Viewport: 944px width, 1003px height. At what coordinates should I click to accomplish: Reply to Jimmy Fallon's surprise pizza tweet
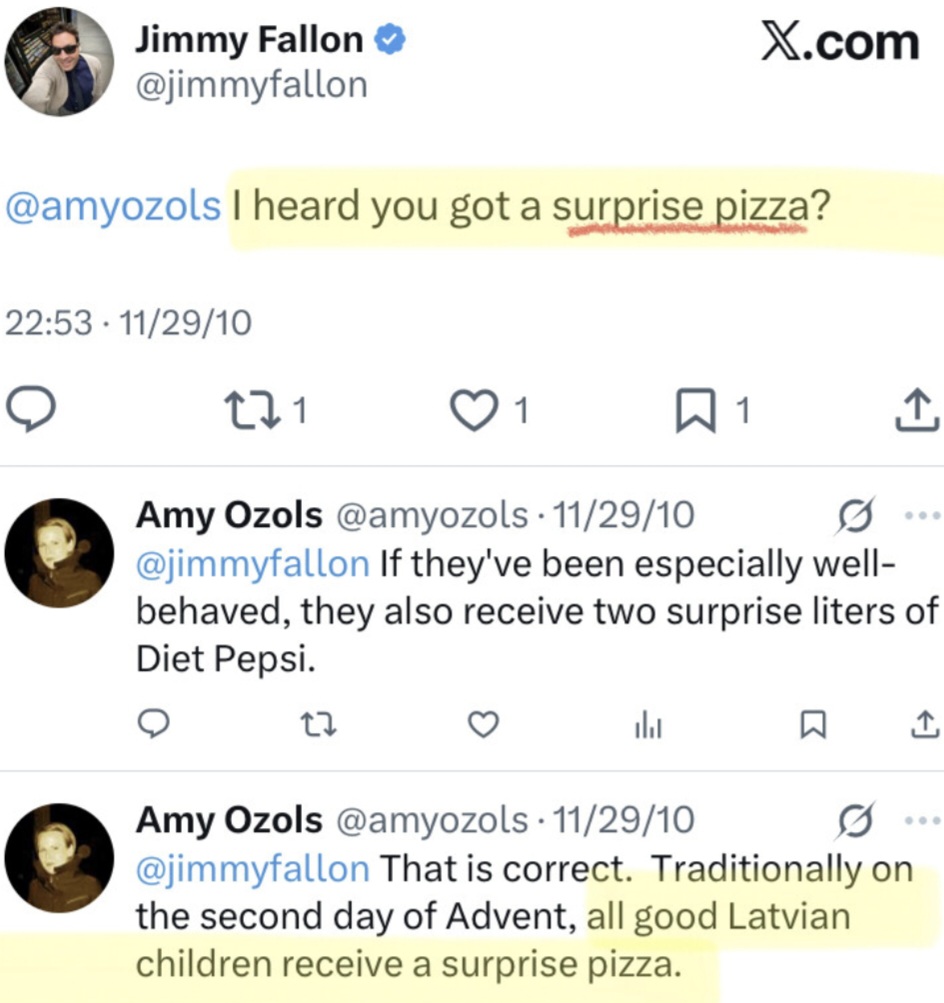(31, 408)
